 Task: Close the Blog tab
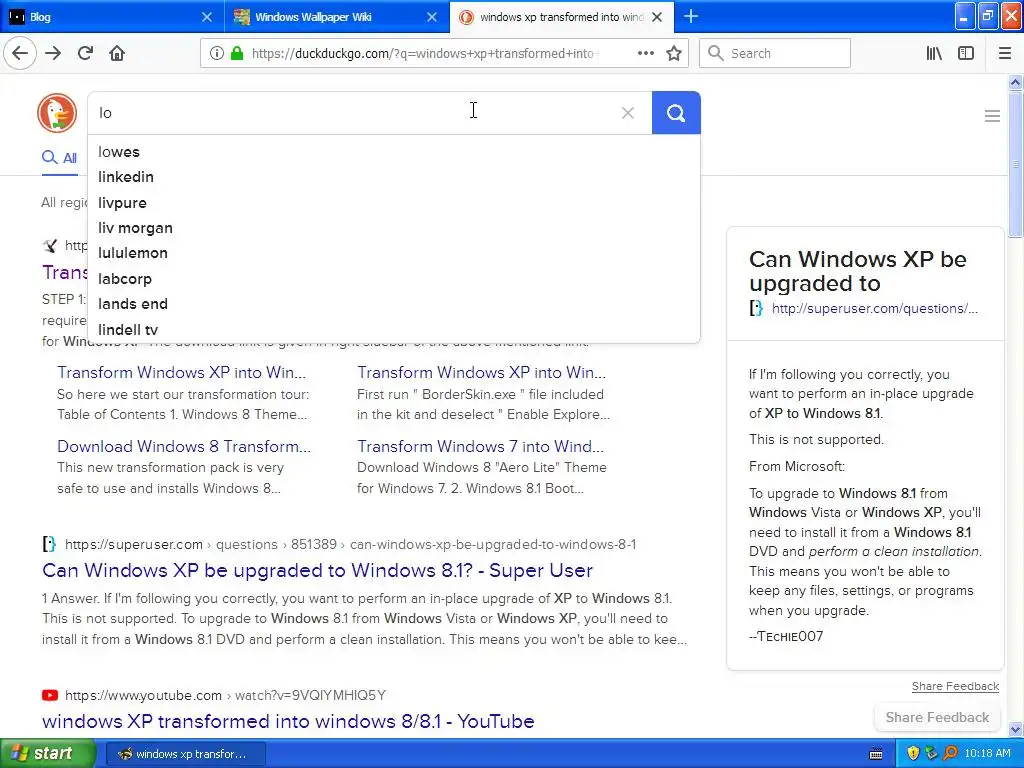coord(206,17)
